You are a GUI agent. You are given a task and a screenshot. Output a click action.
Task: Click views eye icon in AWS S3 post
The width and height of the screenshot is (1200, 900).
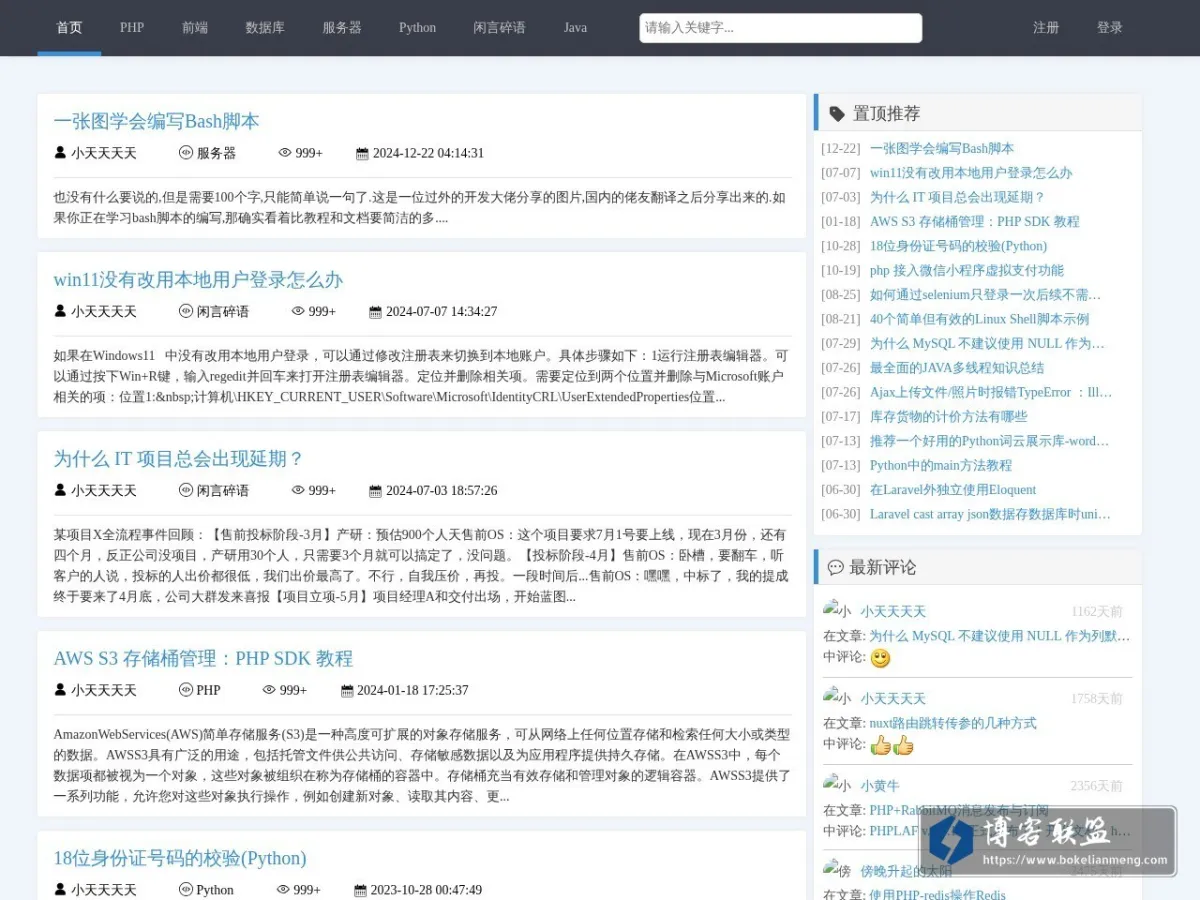click(269, 690)
